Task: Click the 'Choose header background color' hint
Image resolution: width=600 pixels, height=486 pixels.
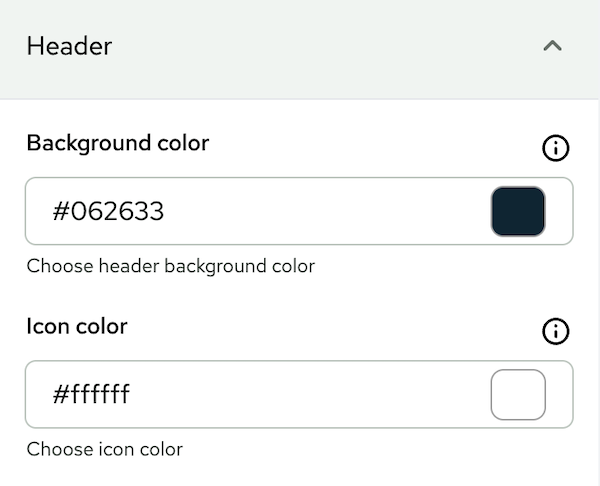Action: point(170,266)
